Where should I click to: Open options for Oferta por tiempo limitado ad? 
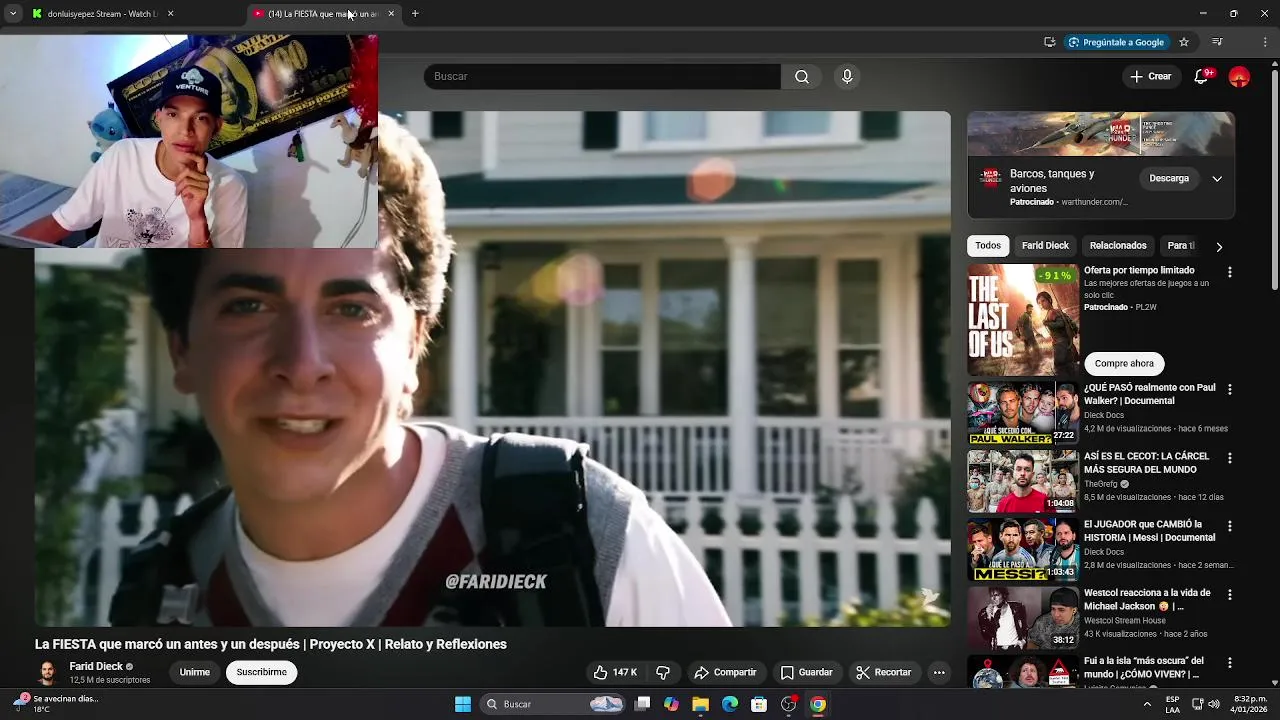1230,272
